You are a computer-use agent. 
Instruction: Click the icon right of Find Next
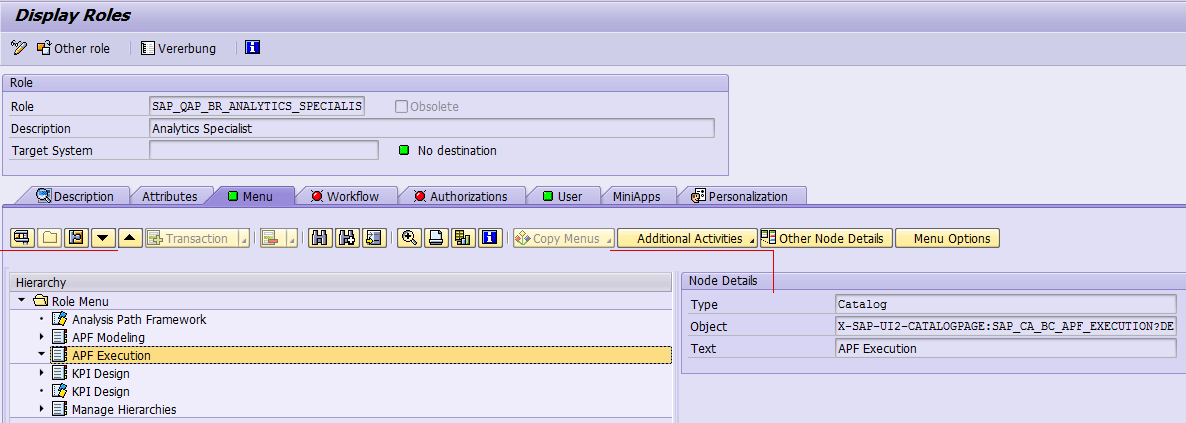[374, 238]
